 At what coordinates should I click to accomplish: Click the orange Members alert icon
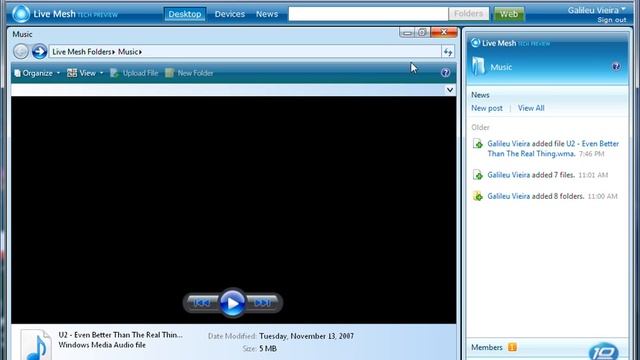(512, 347)
